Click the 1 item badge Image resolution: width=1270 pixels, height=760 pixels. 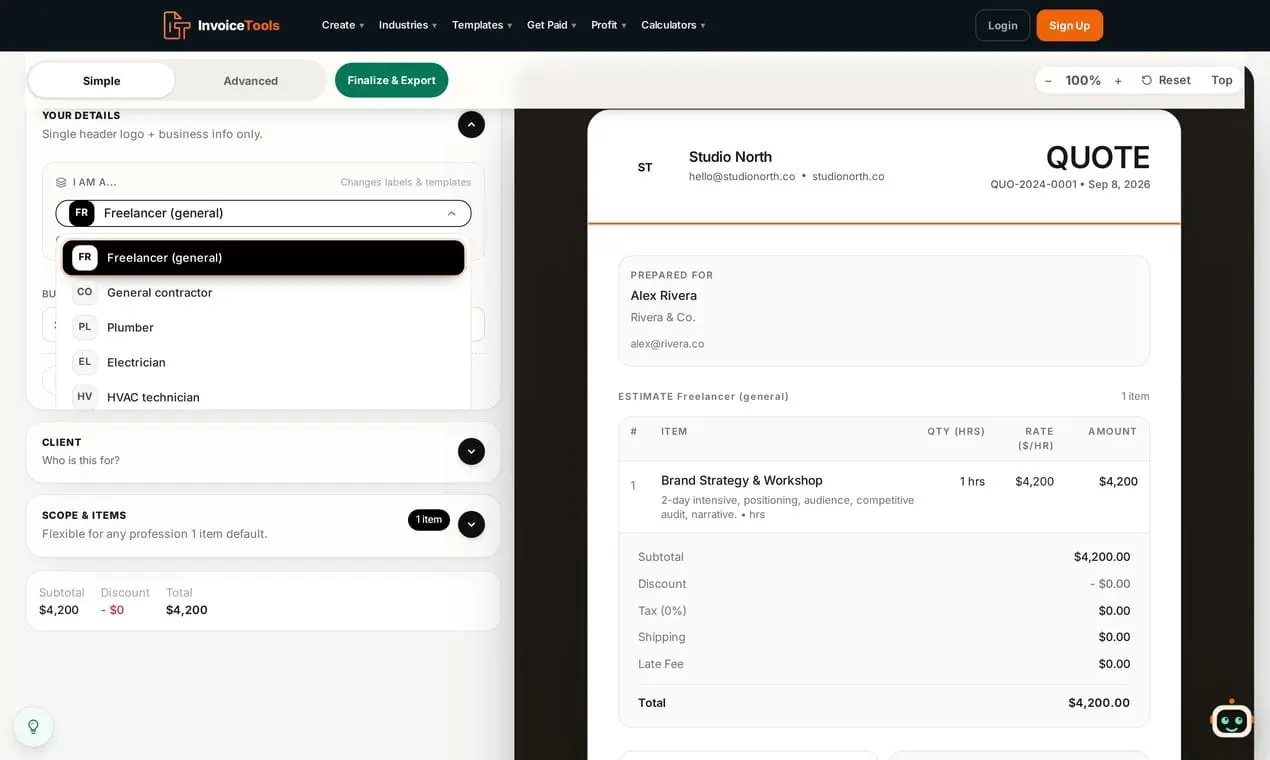click(429, 520)
